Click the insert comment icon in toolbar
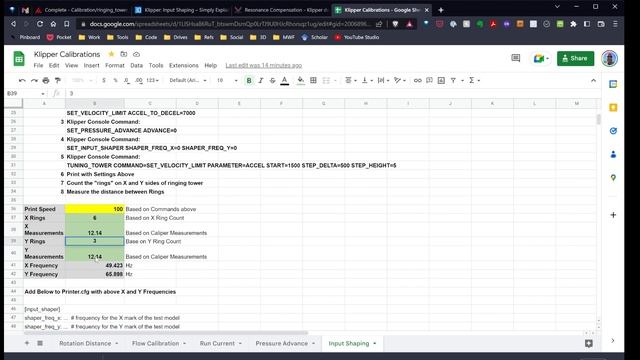 (x=429, y=80)
